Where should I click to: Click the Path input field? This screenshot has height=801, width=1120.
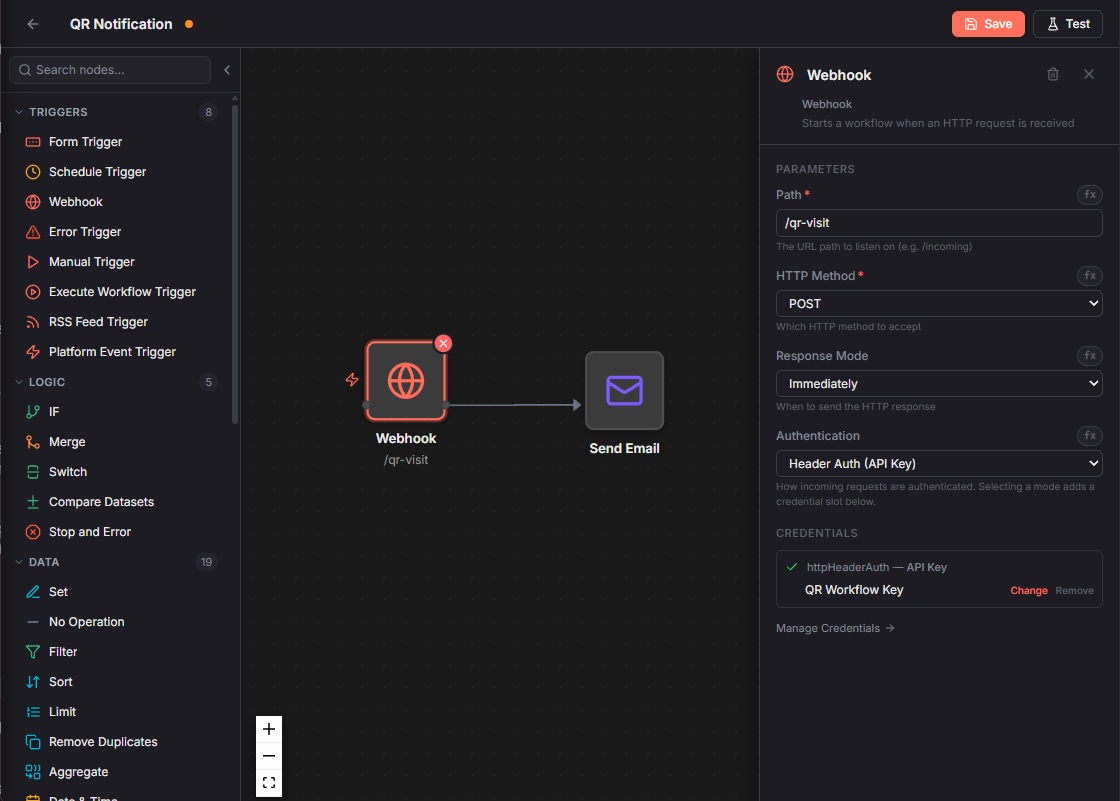click(939, 223)
